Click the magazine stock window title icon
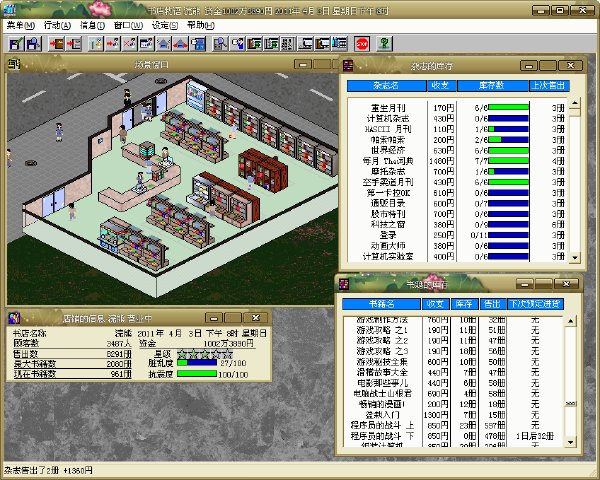600x480 pixels. 348,65
